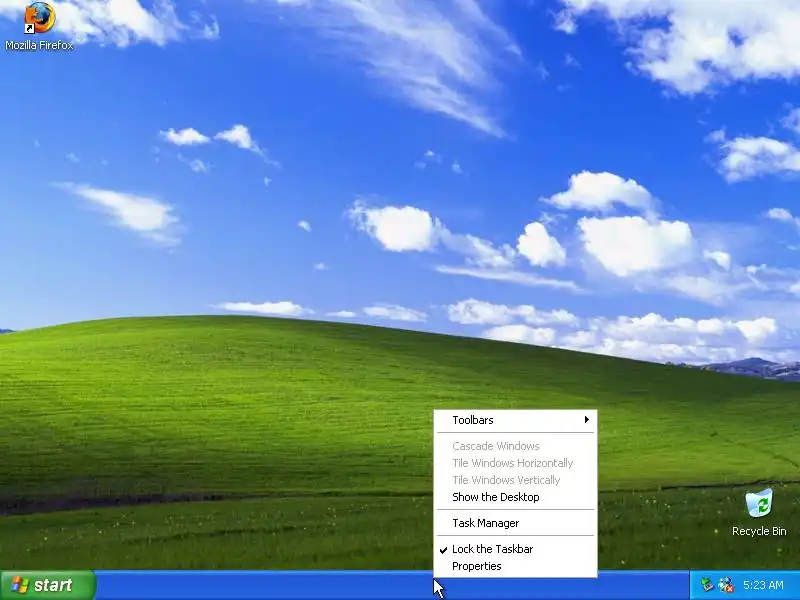
Task: Open Task Manager from the context menu
Action: point(515,523)
